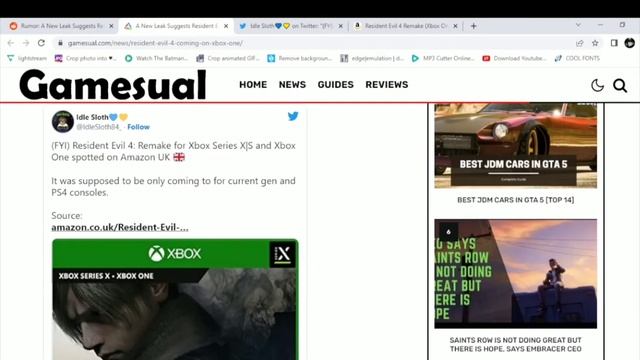Expand the tab search chevron
Image resolution: width=640 pixels, height=360 pixels.
click(x=578, y=25)
